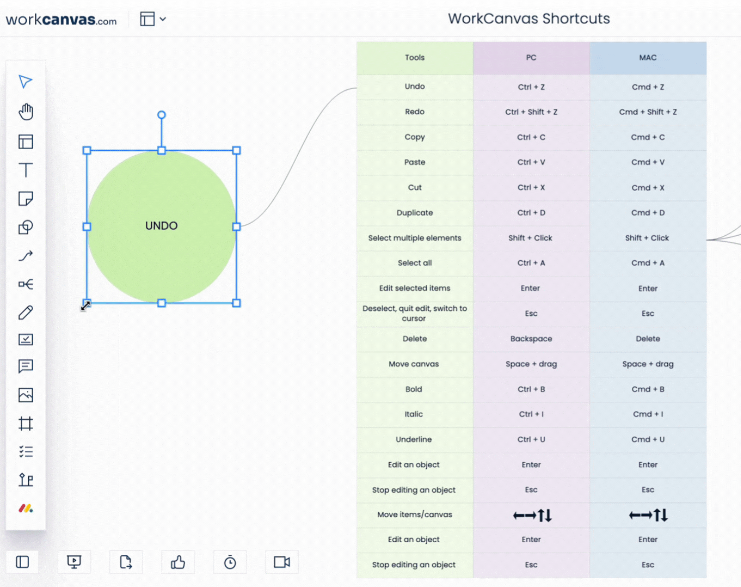Viewport: 741px width, 587px height.
Task: Select the 'Cmd + A' cell
Action: click(648, 263)
